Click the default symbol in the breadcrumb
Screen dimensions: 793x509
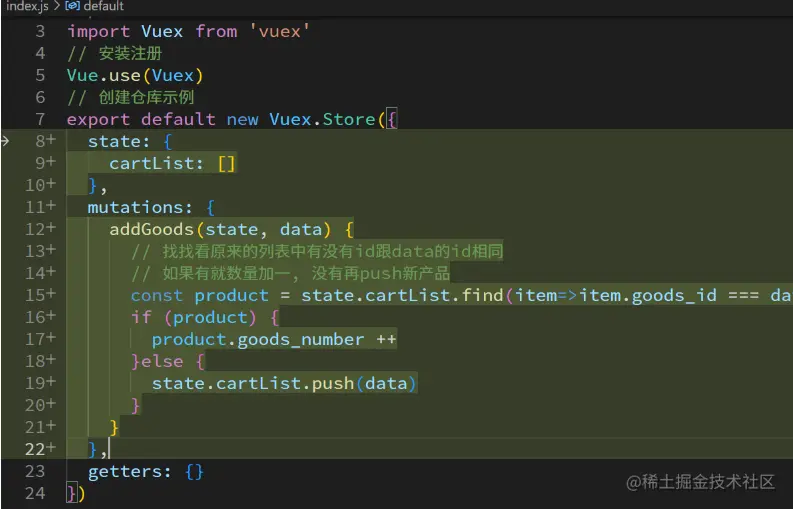point(103,6)
